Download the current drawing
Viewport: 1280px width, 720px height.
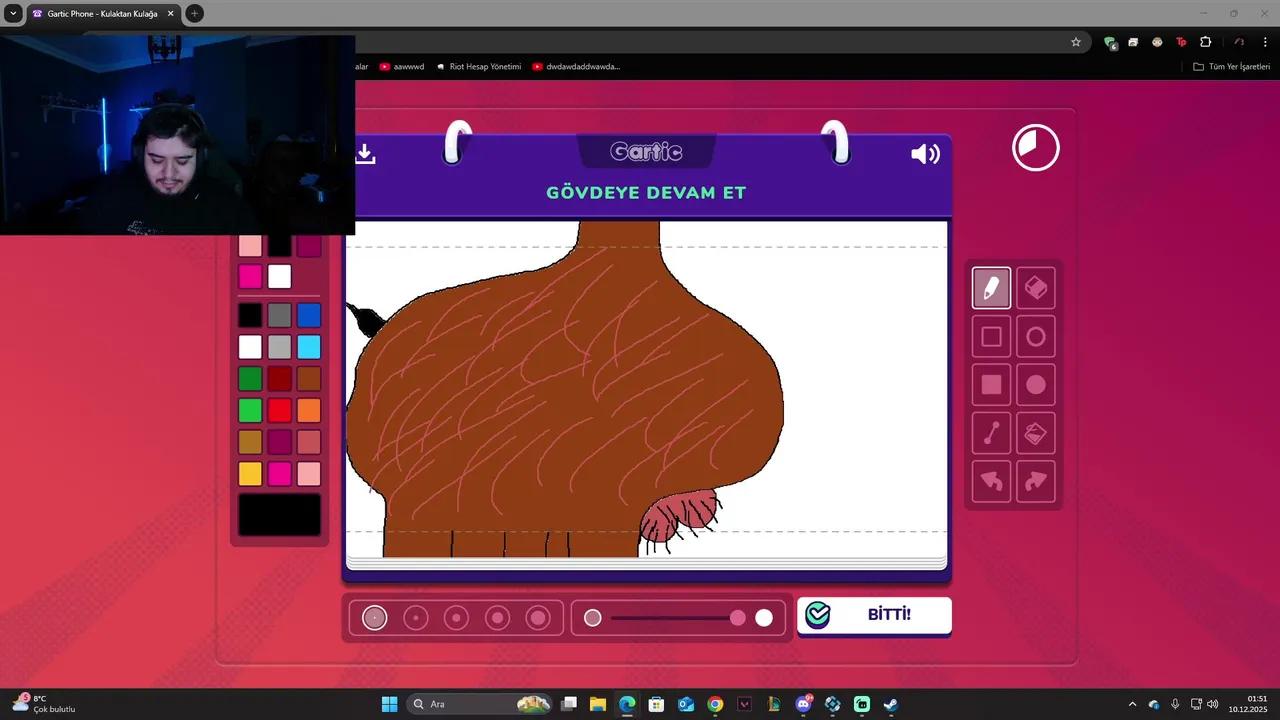pyautogui.click(x=364, y=153)
